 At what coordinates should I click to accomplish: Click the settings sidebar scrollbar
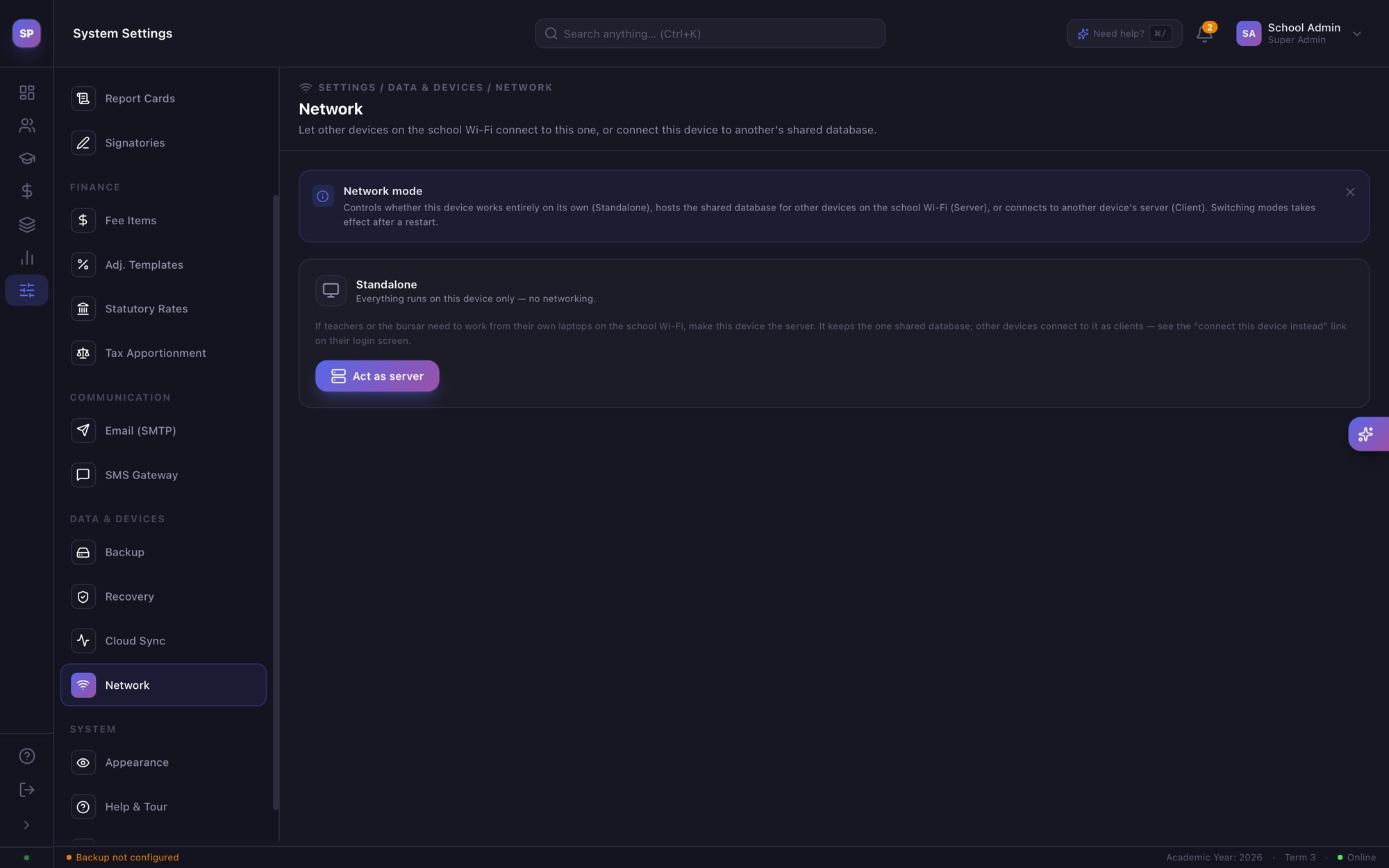pyautogui.click(x=276, y=502)
